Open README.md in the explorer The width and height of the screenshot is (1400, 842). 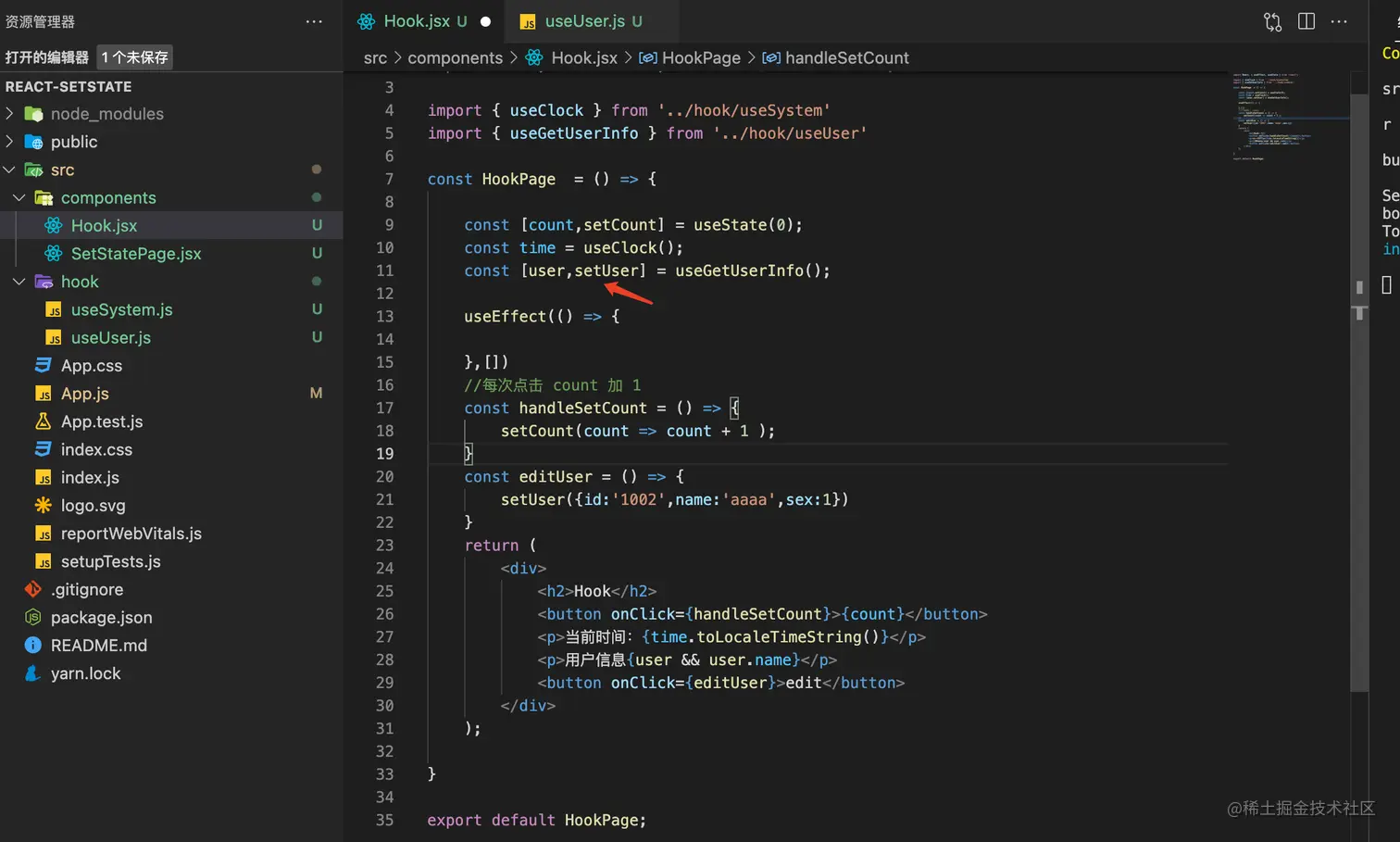(x=171, y=646)
